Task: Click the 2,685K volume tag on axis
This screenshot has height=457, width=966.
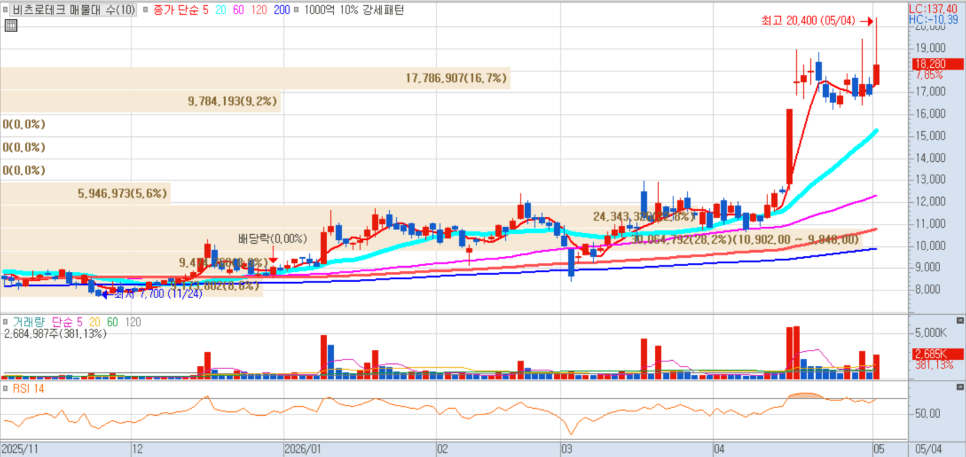Action: [x=936, y=354]
